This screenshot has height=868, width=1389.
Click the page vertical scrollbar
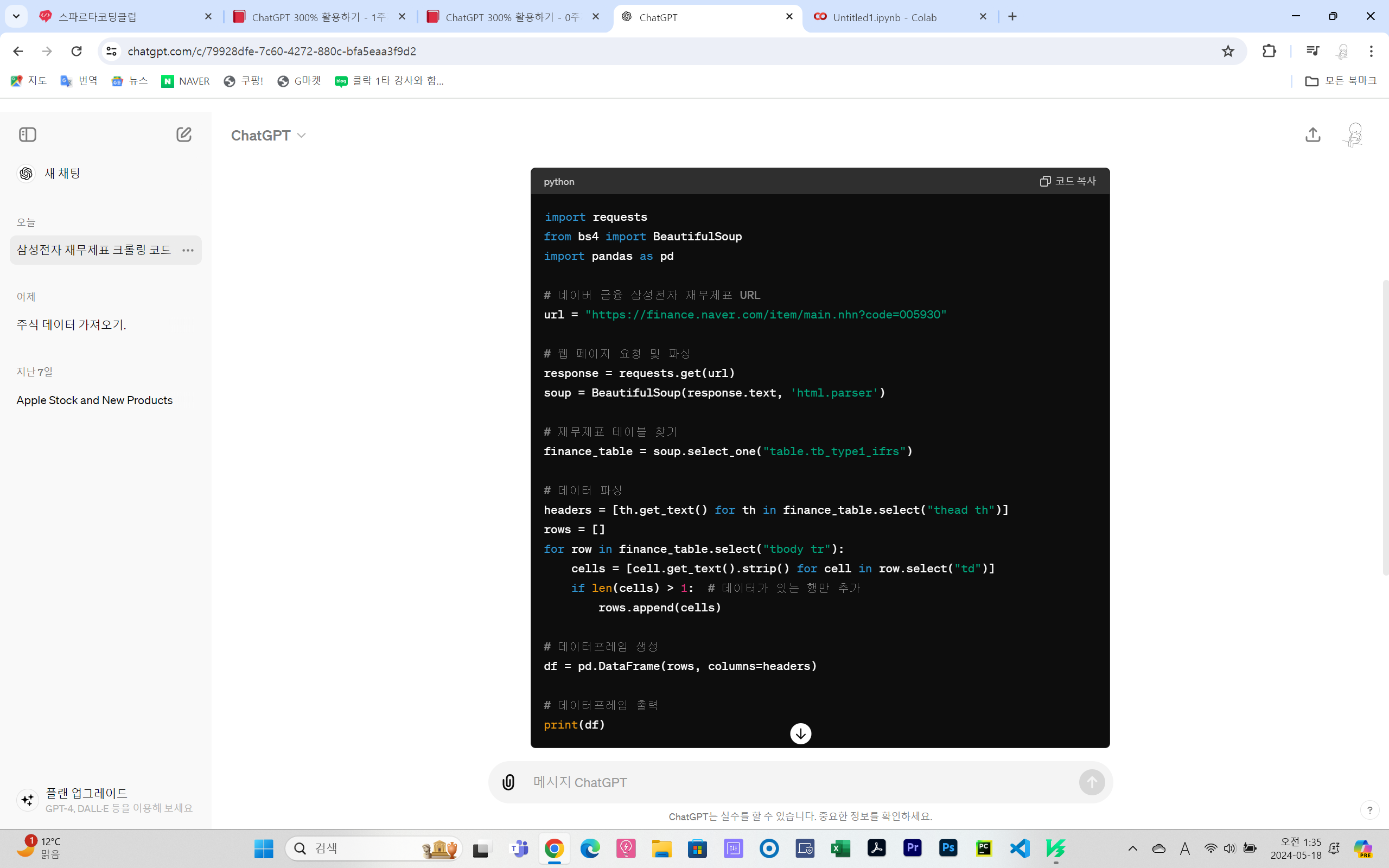(x=1385, y=427)
